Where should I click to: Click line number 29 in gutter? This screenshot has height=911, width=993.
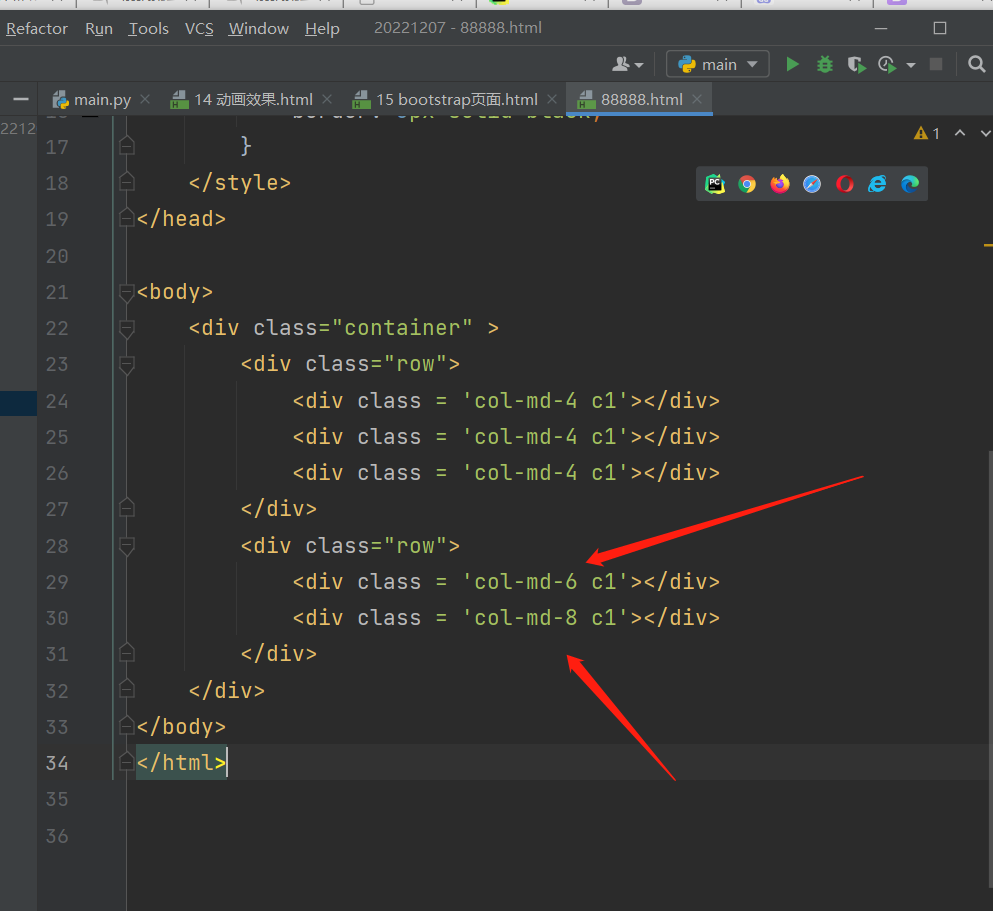57,582
